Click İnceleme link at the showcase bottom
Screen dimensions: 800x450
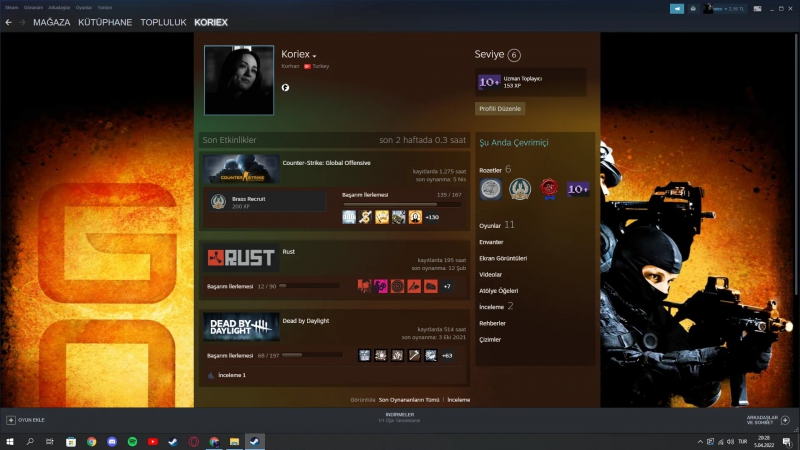tap(459, 400)
